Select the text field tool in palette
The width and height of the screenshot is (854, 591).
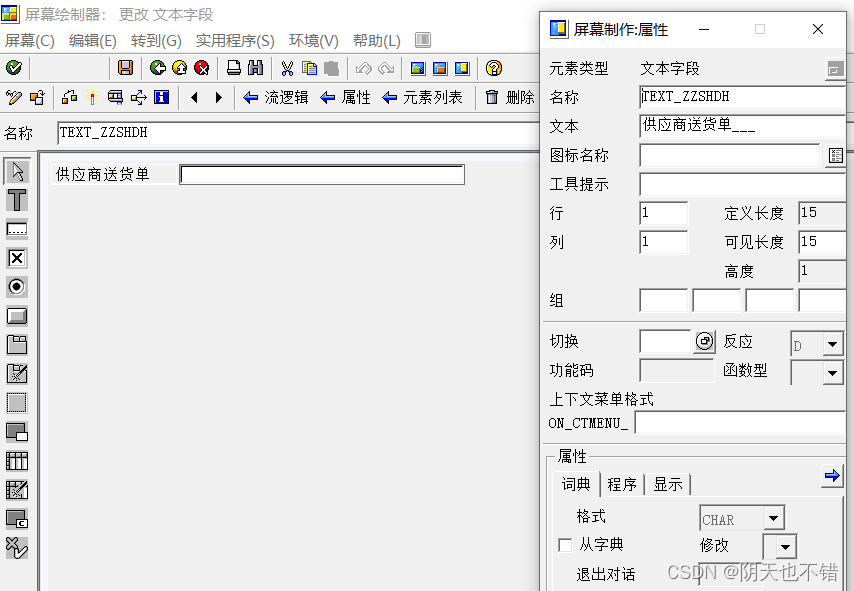17,228
